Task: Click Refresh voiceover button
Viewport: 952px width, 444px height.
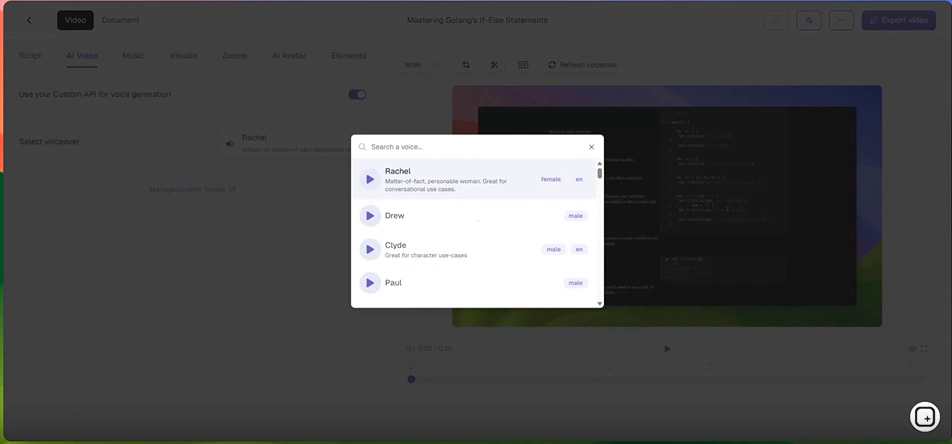Action: pos(583,65)
